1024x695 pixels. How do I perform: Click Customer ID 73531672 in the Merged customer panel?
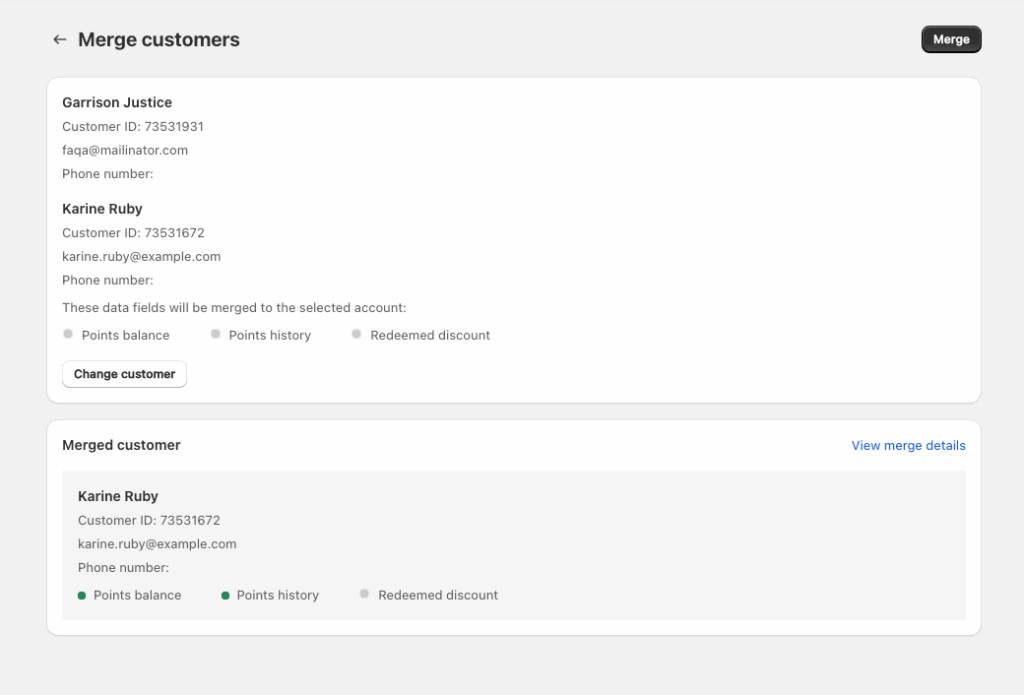(x=149, y=520)
